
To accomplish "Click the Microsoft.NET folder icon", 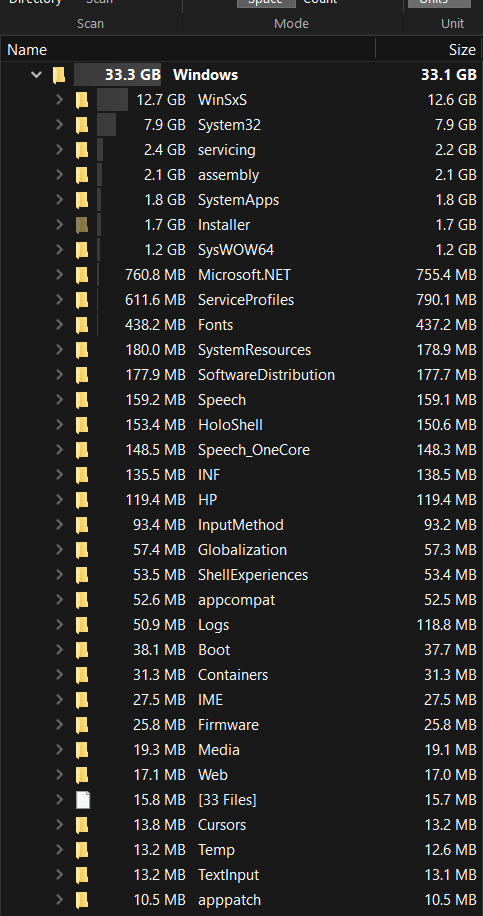I will click(82, 275).
